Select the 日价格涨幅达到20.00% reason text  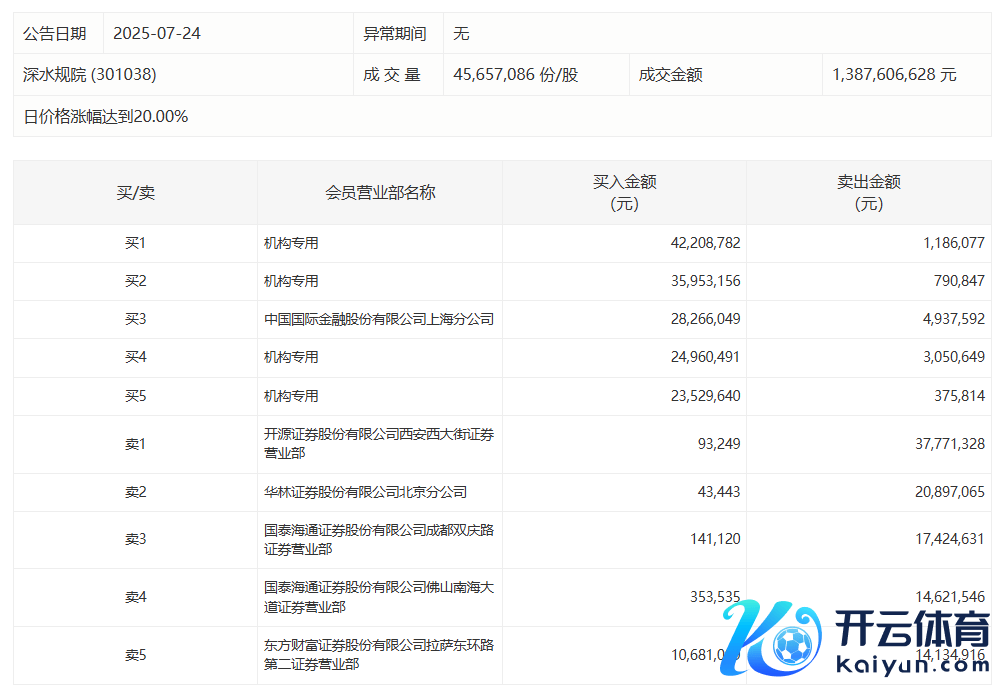pyautogui.click(x=106, y=116)
